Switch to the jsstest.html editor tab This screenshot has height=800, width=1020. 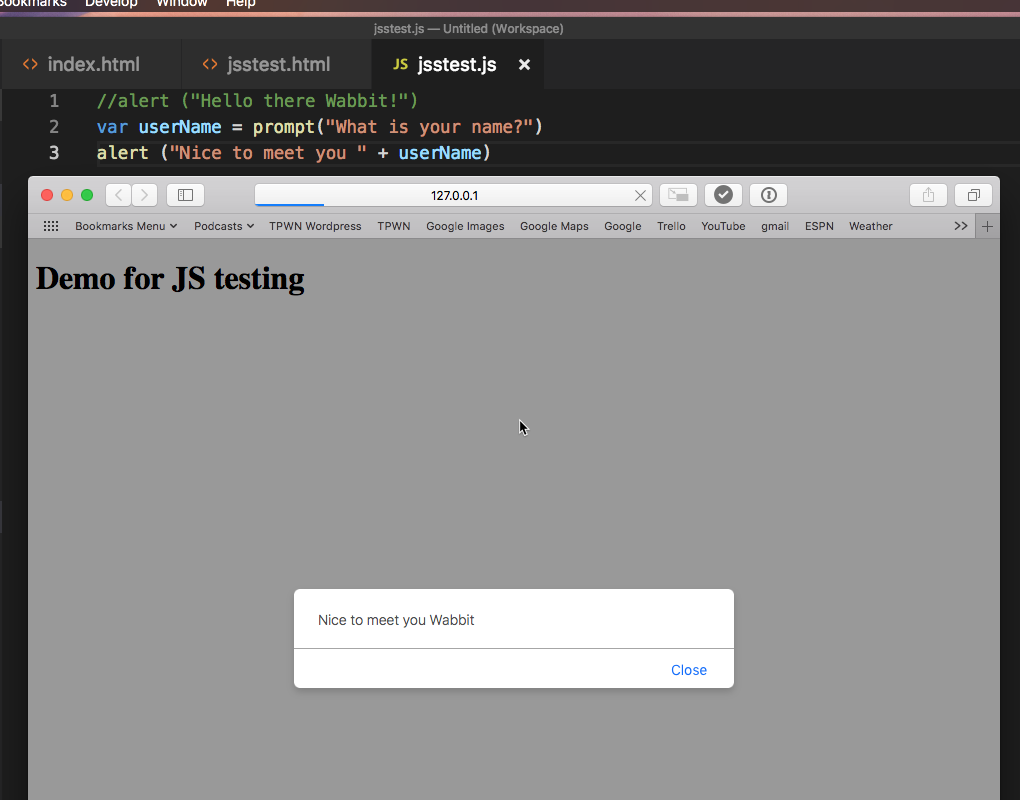pos(276,64)
